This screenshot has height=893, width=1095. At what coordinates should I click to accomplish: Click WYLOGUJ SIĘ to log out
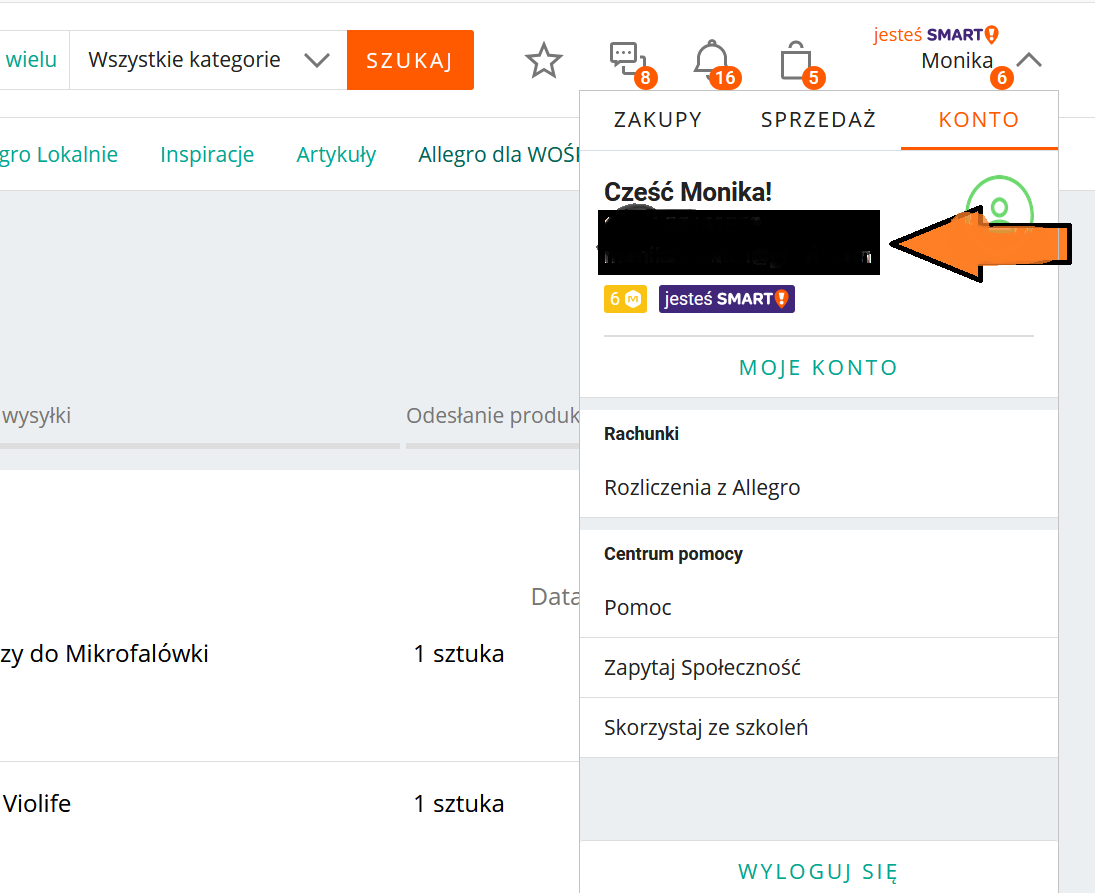click(x=818, y=871)
